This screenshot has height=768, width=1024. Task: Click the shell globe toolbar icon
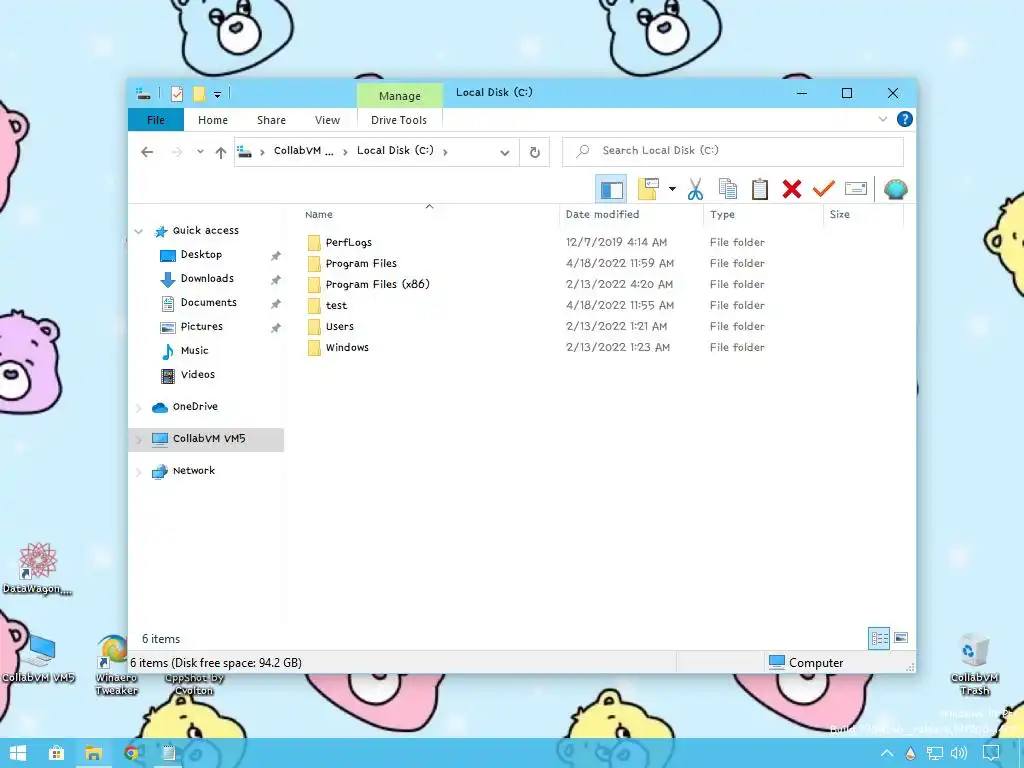click(895, 189)
